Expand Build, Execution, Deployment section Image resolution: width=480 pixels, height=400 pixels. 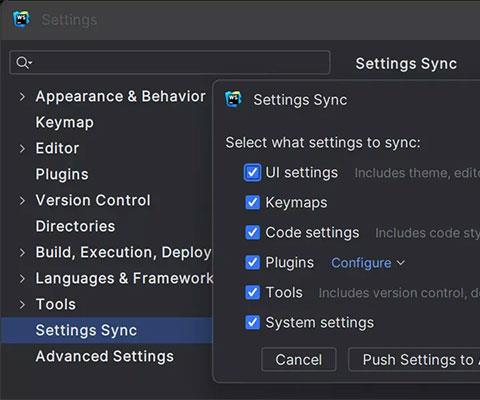coord(22,253)
